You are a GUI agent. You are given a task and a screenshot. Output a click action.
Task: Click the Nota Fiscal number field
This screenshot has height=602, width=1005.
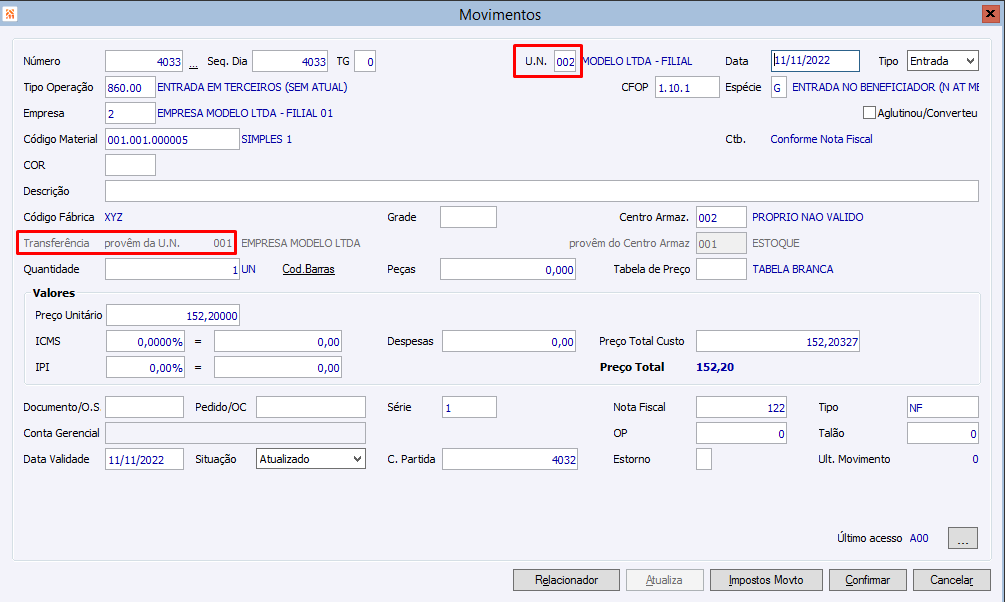pyautogui.click(x=742, y=407)
